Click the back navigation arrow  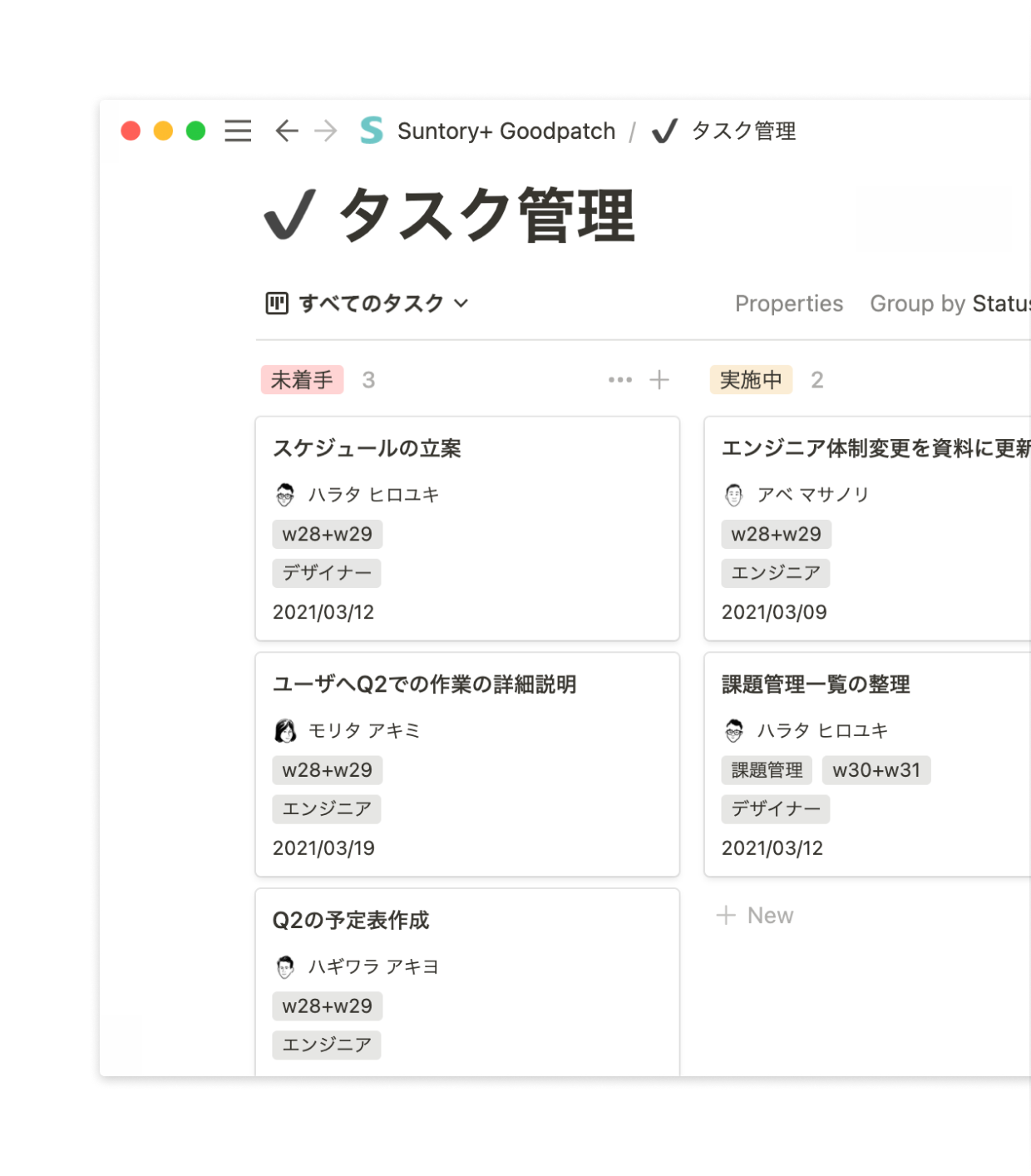pos(286,131)
